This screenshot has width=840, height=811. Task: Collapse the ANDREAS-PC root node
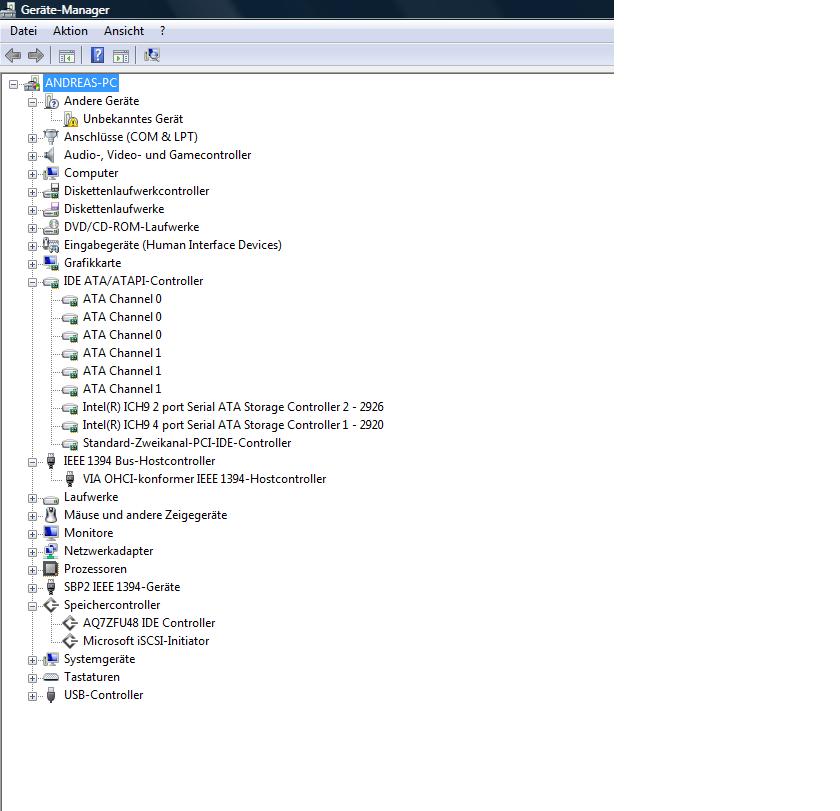tap(13, 84)
